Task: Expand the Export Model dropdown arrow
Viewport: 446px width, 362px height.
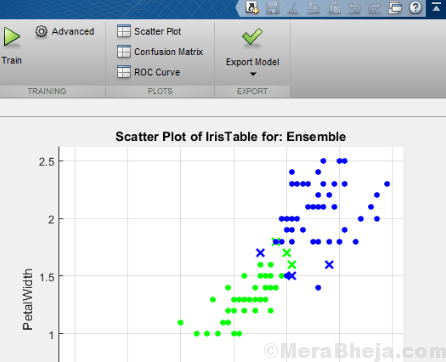Action: point(253,74)
